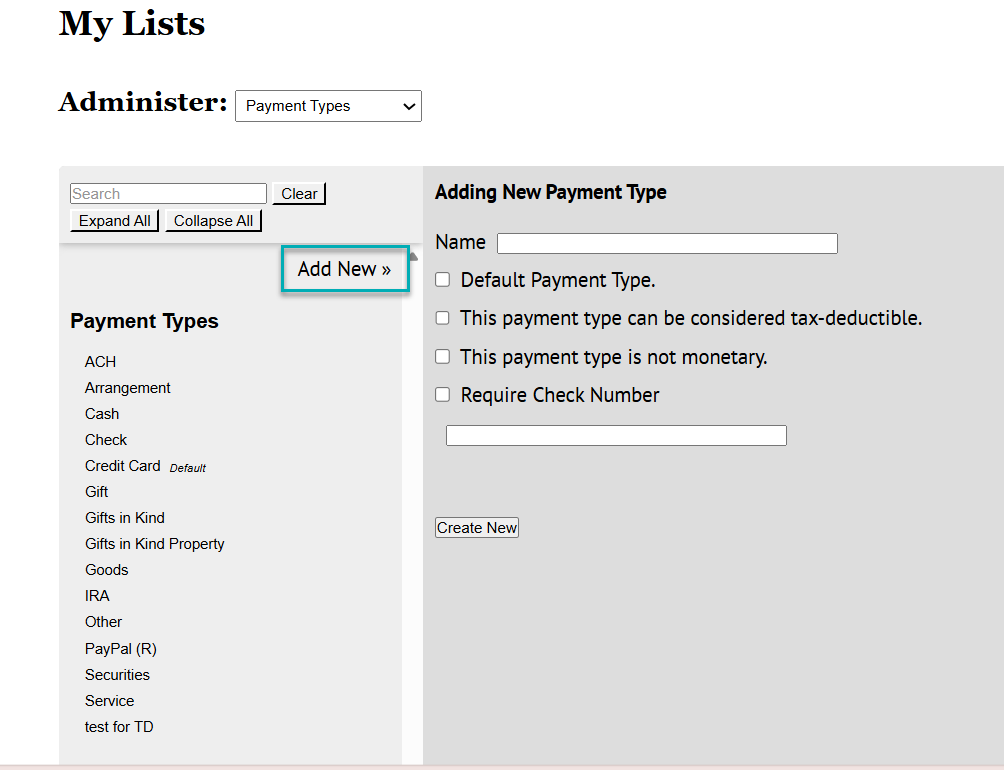Open the Administer Payment Types dropdown
The image size is (1004, 770).
click(x=328, y=106)
